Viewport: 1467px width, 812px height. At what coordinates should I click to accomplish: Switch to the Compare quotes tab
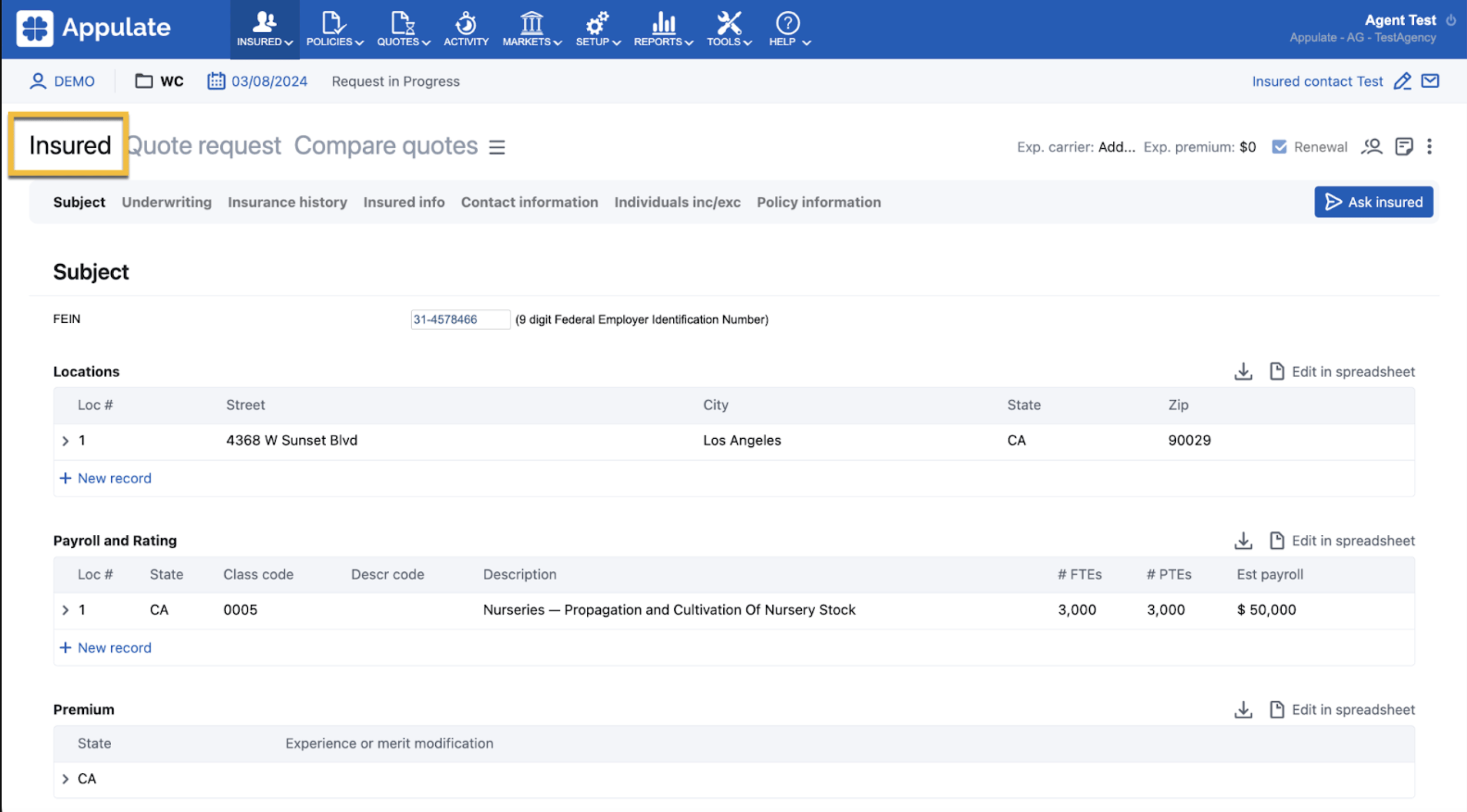[385, 146]
